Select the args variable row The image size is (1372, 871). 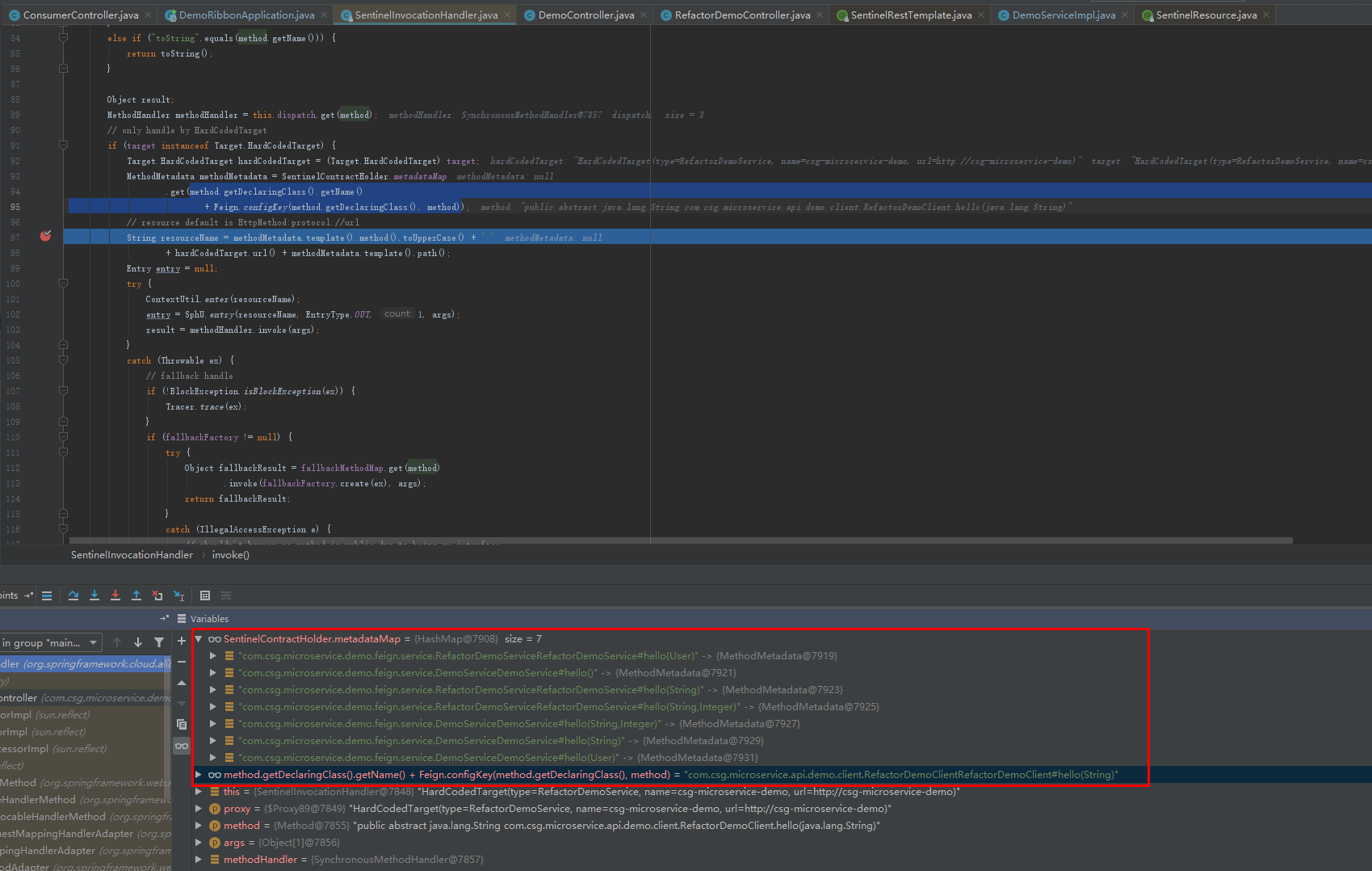(x=235, y=842)
